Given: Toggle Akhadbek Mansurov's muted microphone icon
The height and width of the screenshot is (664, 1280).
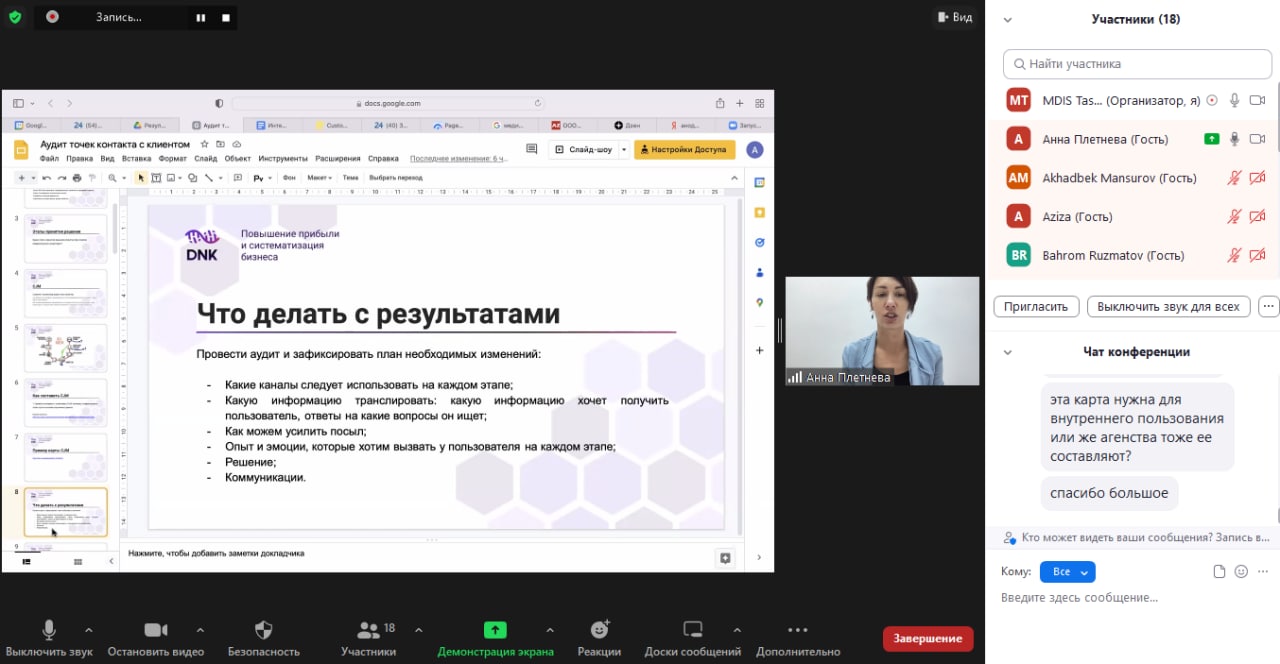Looking at the screenshot, I should point(1235,178).
